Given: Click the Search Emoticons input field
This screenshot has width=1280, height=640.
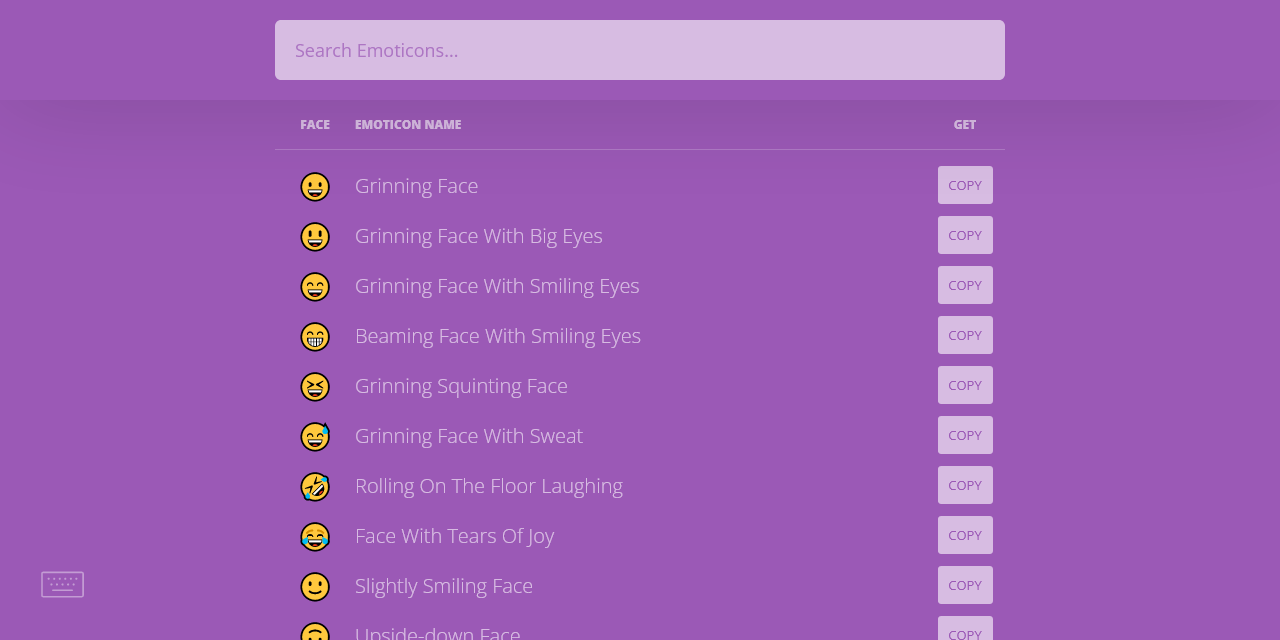Looking at the screenshot, I should pos(640,50).
